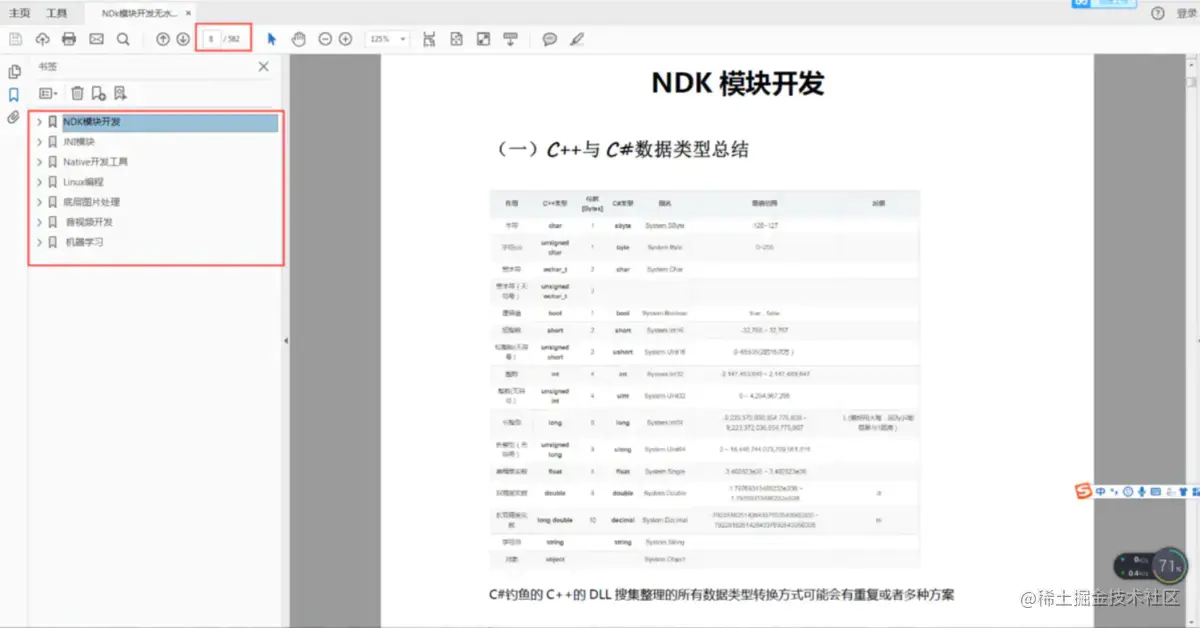The height and width of the screenshot is (628, 1200).
Task: Select the Hand tool
Action: (298, 38)
